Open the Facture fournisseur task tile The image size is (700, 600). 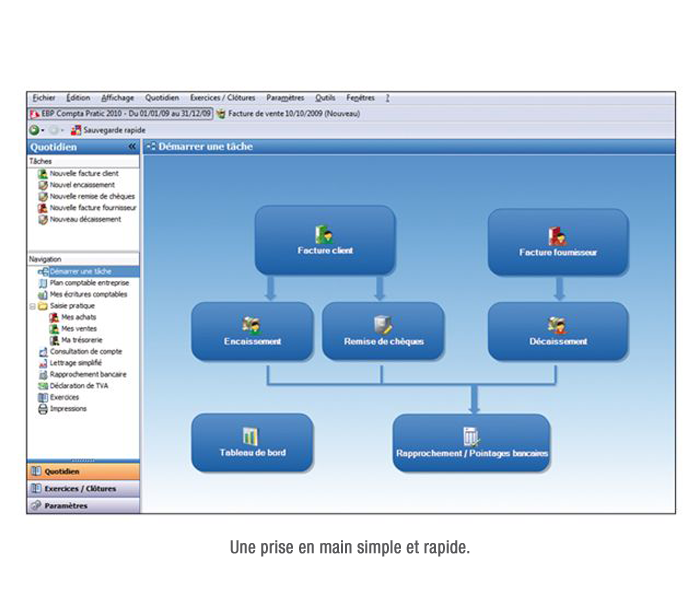[558, 242]
